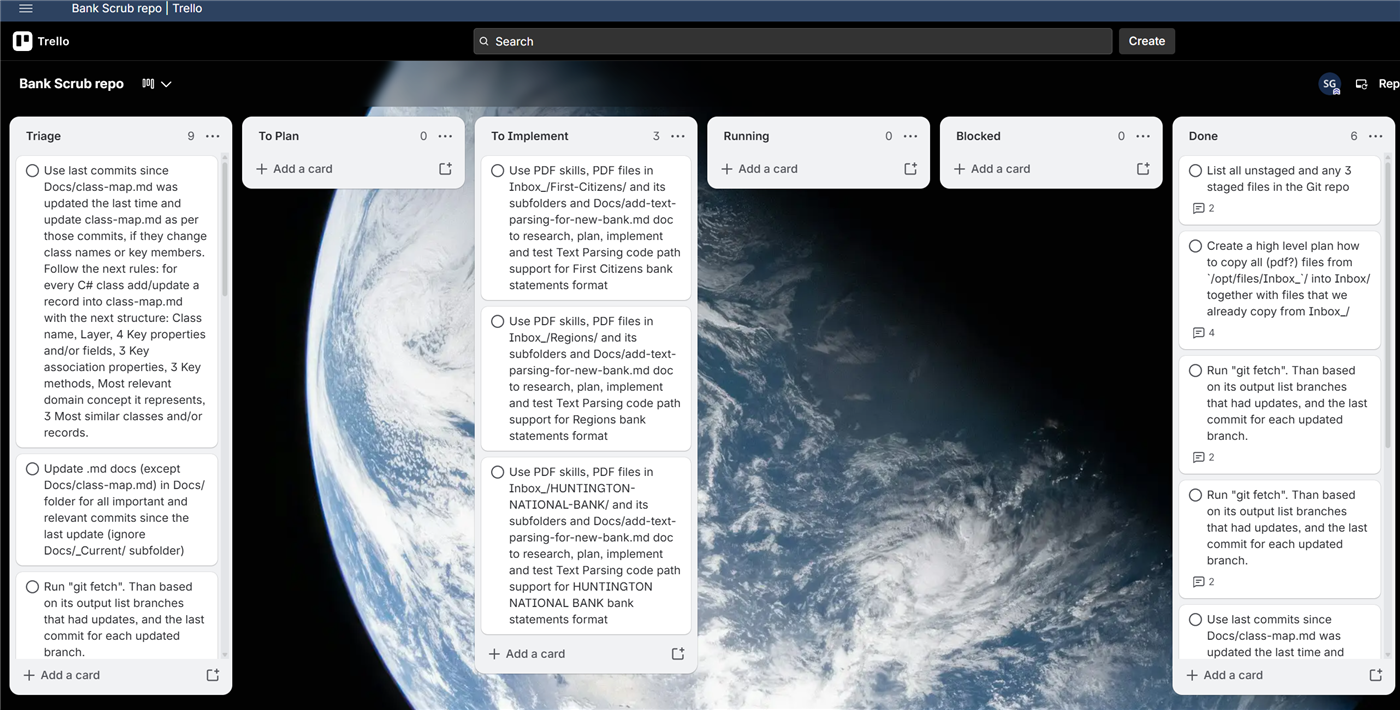
Task: Mark 'Update .md docs' card complete
Action: click(x=32, y=469)
